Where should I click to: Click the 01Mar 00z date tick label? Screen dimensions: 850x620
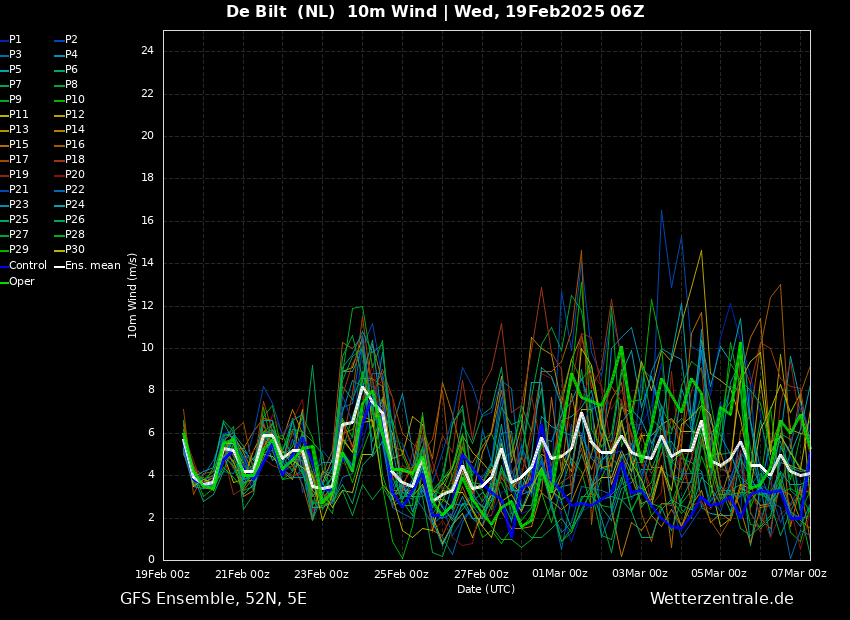coord(560,574)
